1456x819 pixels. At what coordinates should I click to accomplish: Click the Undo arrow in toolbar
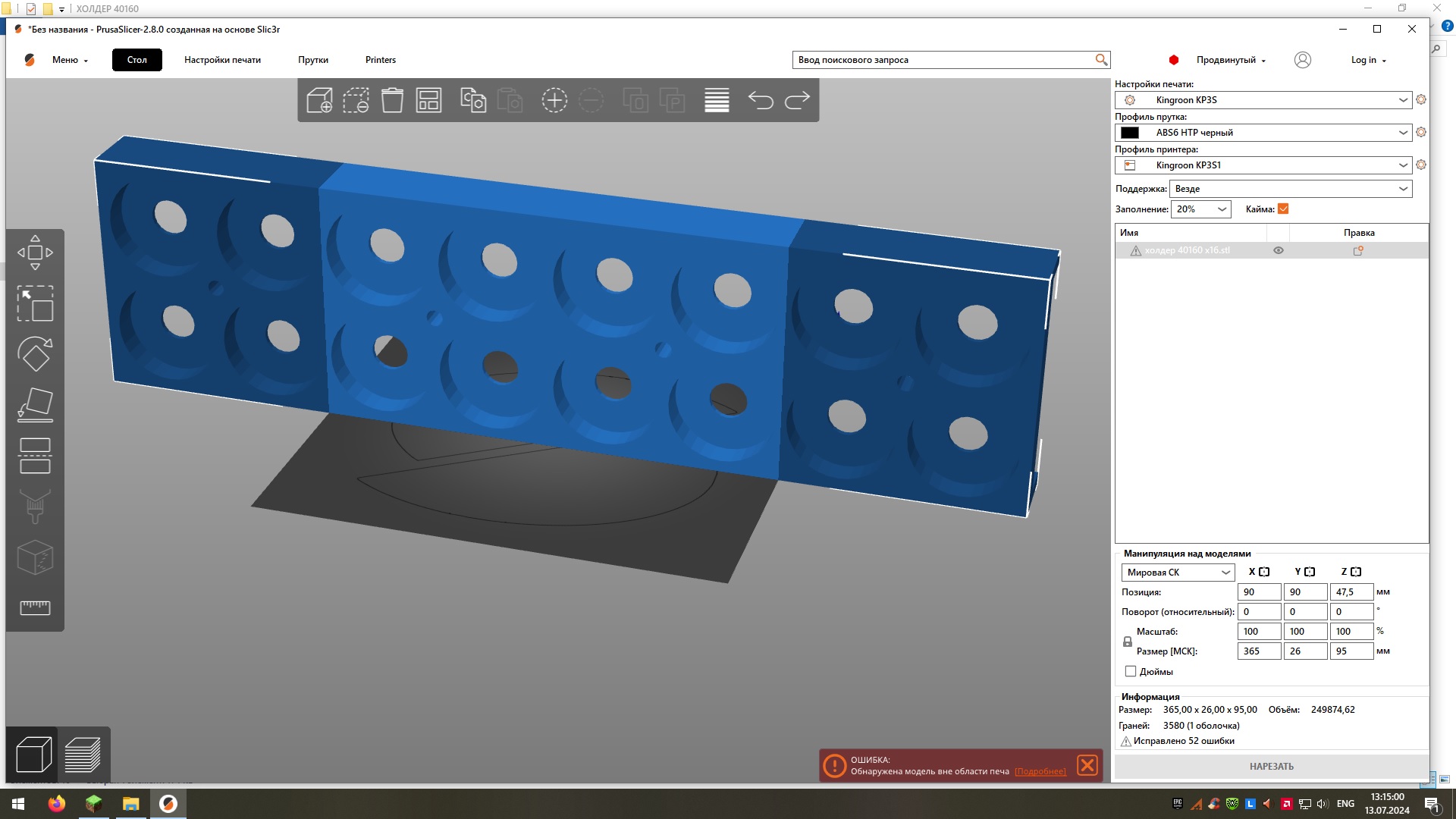[760, 100]
